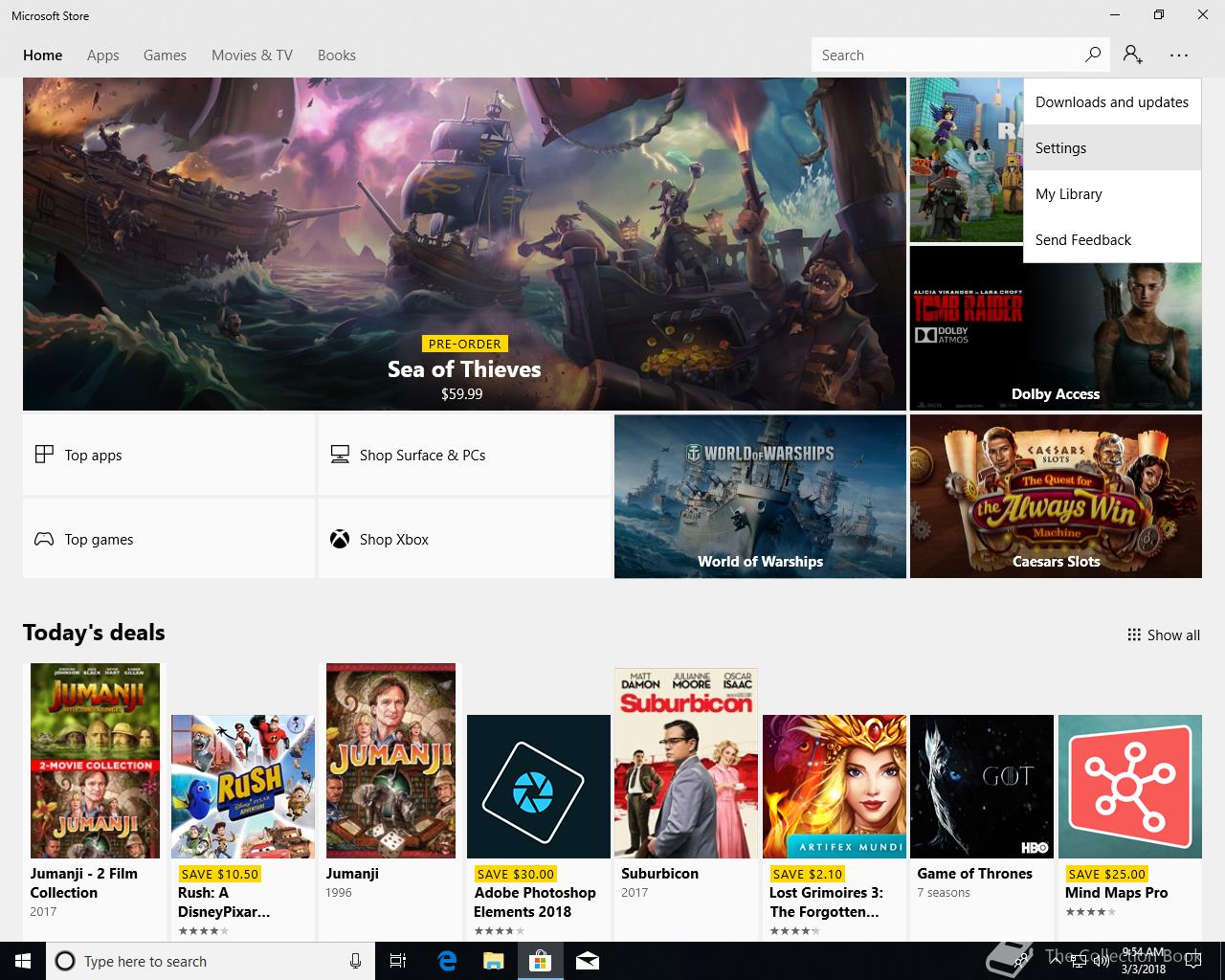Select the Rush: A DisneyPixar Adventure cover

[243, 787]
